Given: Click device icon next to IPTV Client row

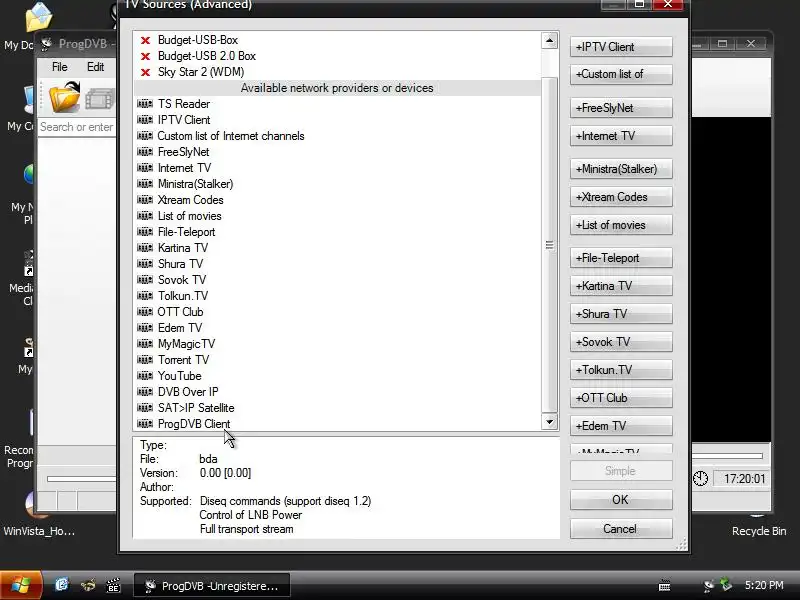Looking at the screenshot, I should pos(145,120).
